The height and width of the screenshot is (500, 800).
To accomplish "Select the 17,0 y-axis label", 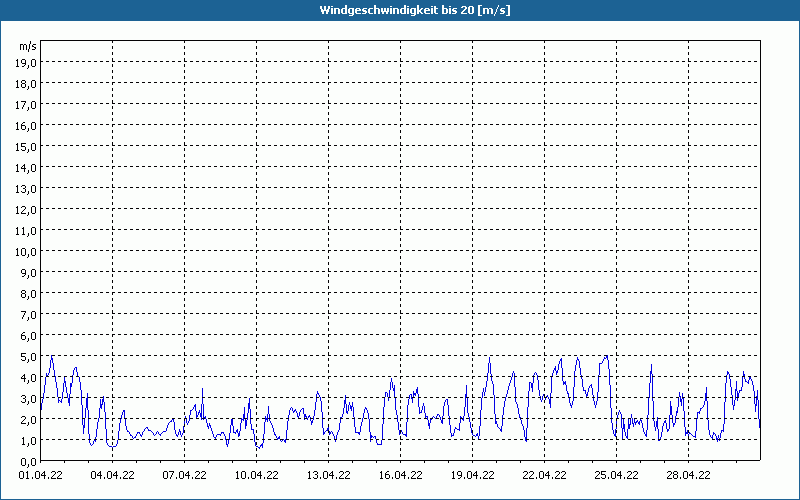I will click(x=26, y=105).
